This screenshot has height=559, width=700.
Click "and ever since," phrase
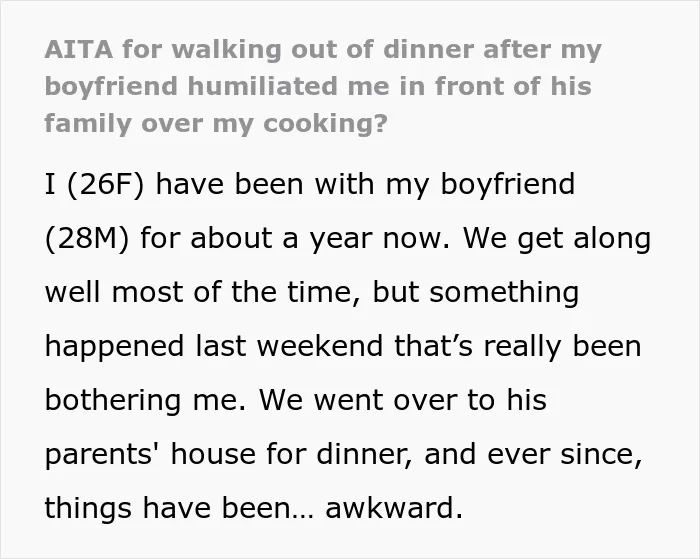[x=533, y=454]
